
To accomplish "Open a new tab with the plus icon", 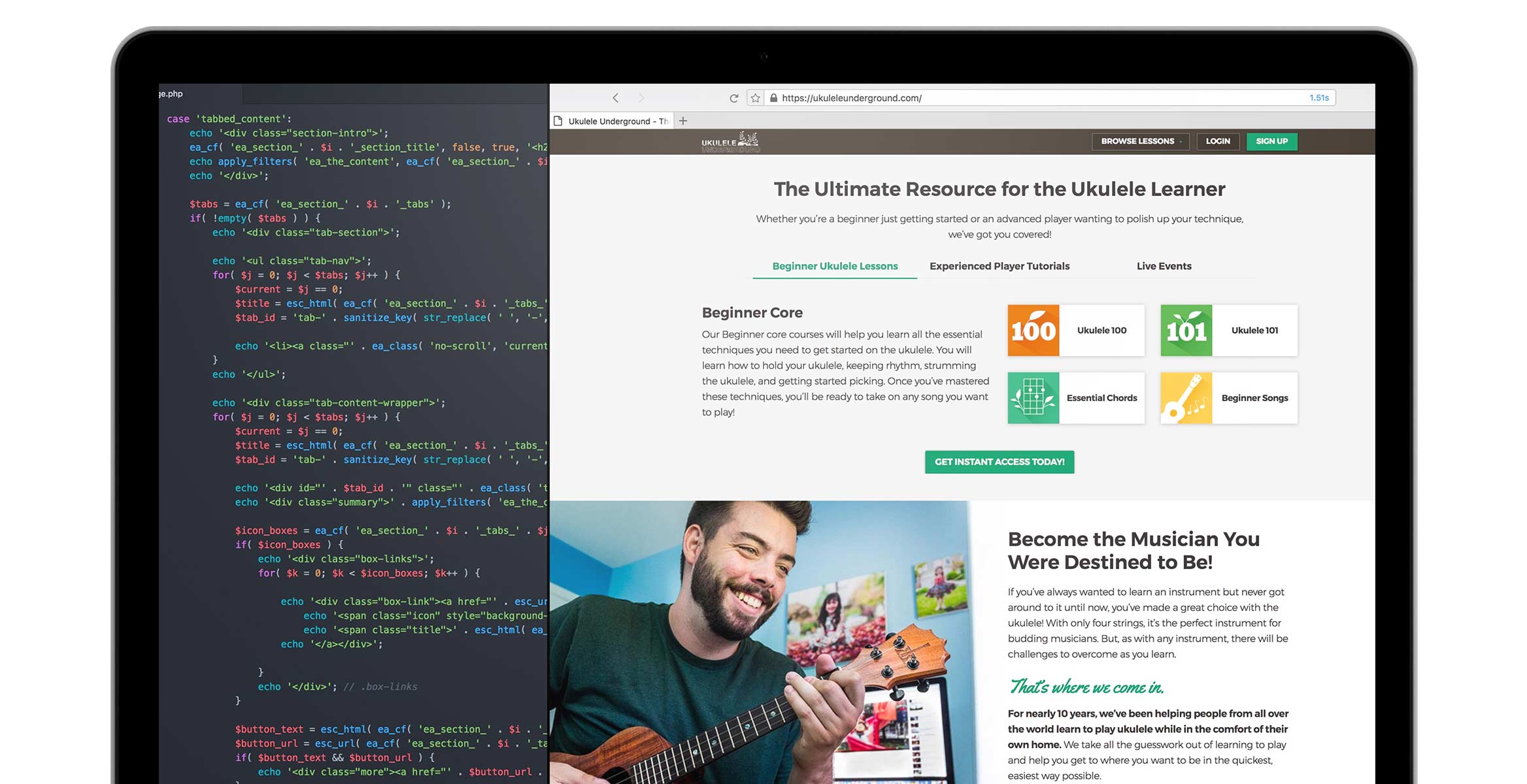I will 683,121.
